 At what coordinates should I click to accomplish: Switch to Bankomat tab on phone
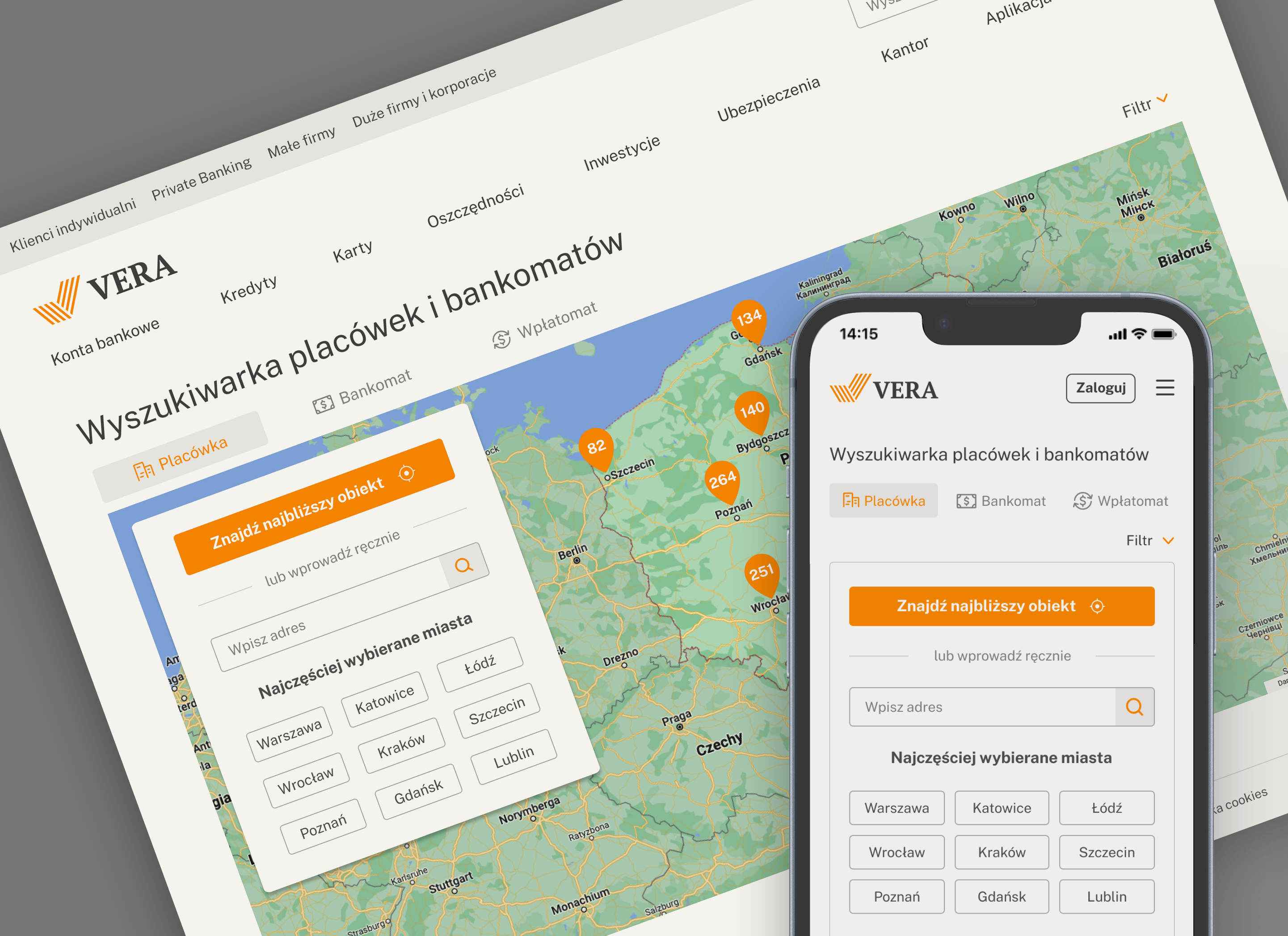(1001, 501)
